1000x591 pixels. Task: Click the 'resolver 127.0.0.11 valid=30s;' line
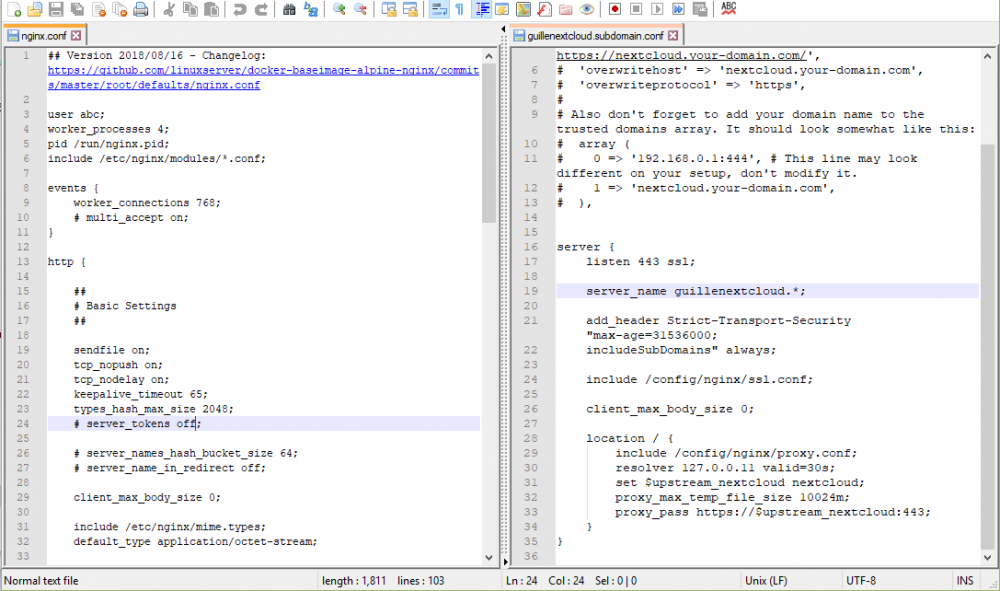pyautogui.click(x=725, y=467)
